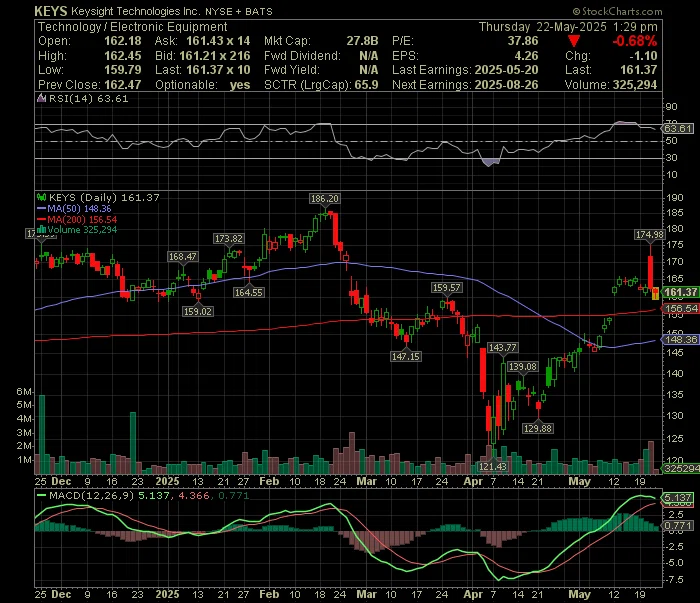
Task: Click the 'Volume 325,294' legend entry
Action: pos(82,230)
